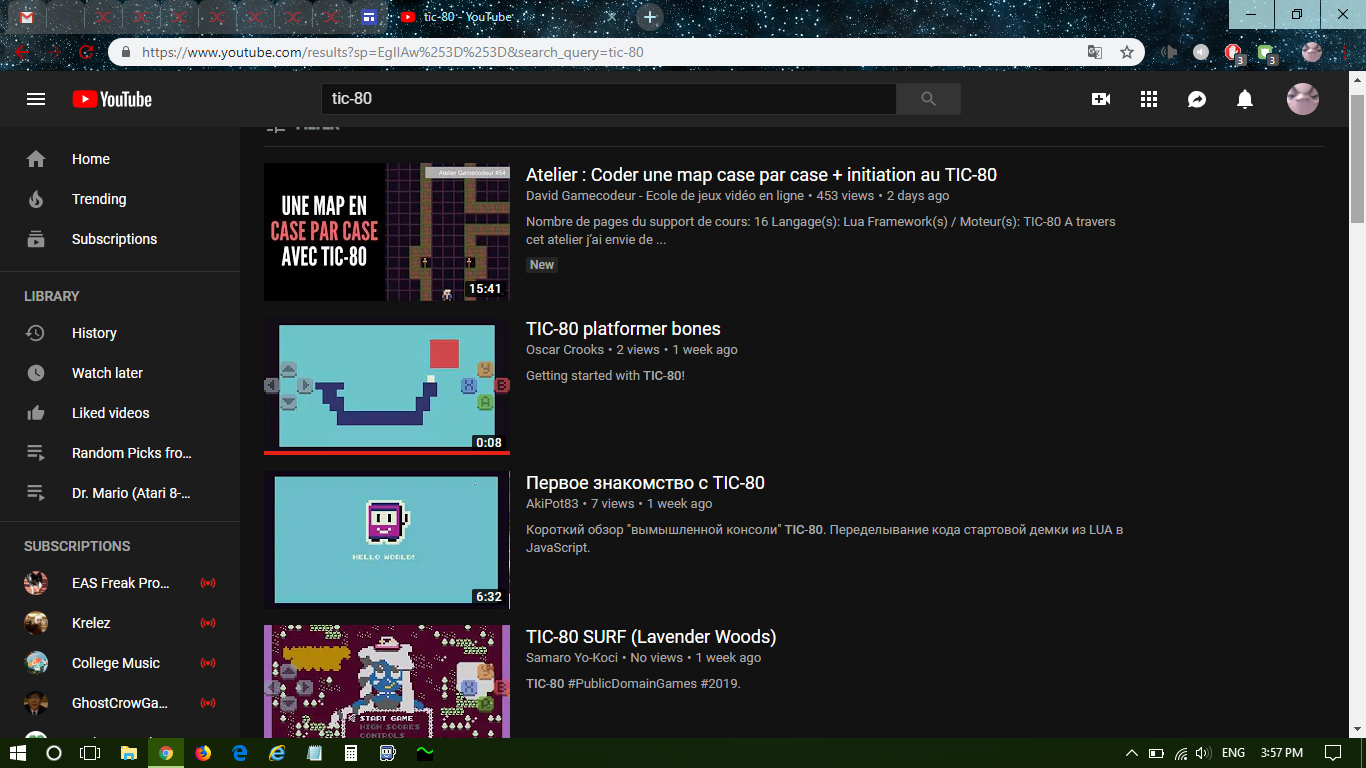Open a new browser tab
1366x768 pixels.
(x=650, y=17)
